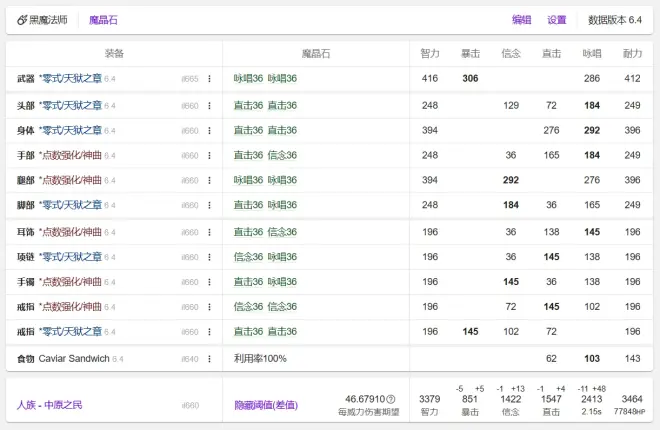Expand the 手镯 row options menu
Viewport: 660px width, 430px height.
209,282
